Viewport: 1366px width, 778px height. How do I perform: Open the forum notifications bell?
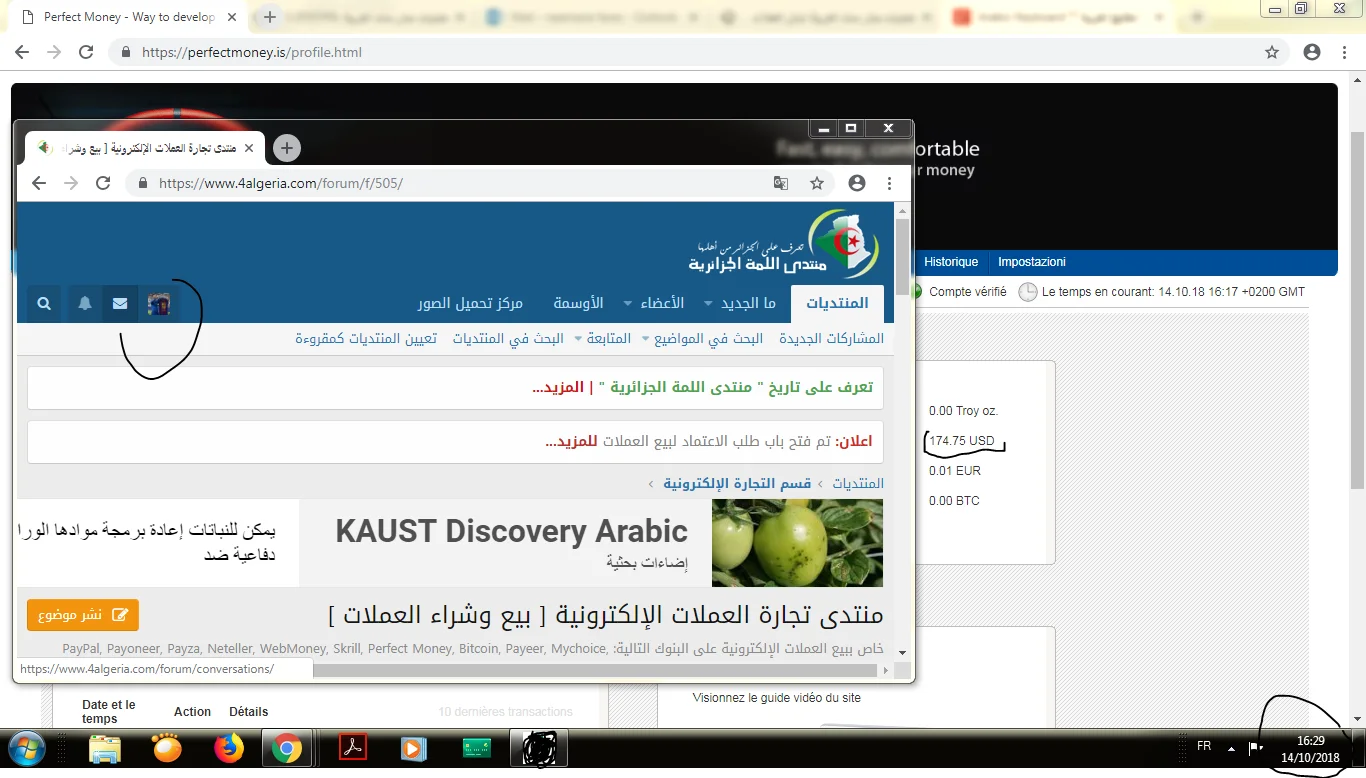(85, 303)
